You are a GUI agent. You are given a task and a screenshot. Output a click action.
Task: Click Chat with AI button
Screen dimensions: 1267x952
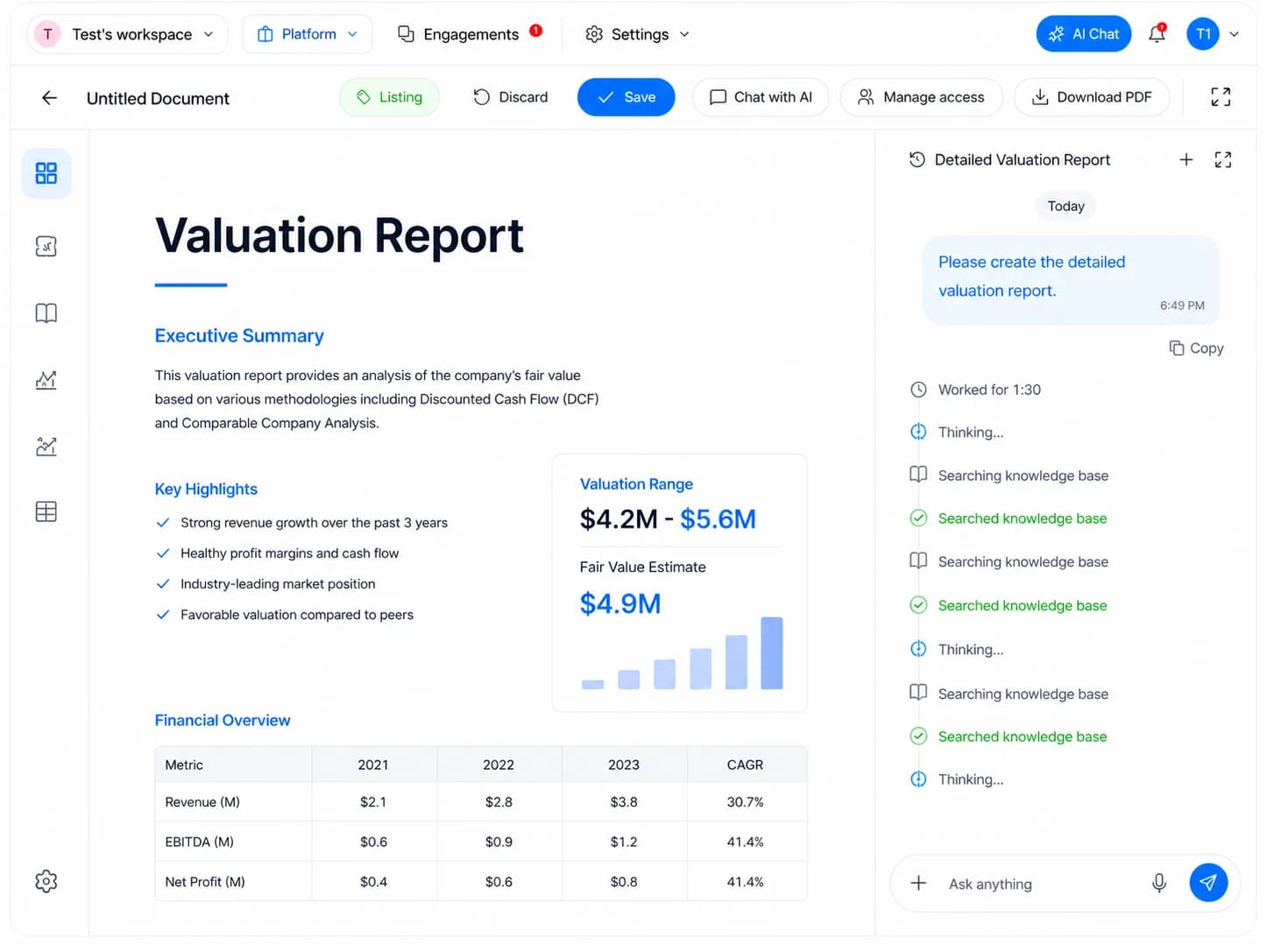(x=761, y=97)
